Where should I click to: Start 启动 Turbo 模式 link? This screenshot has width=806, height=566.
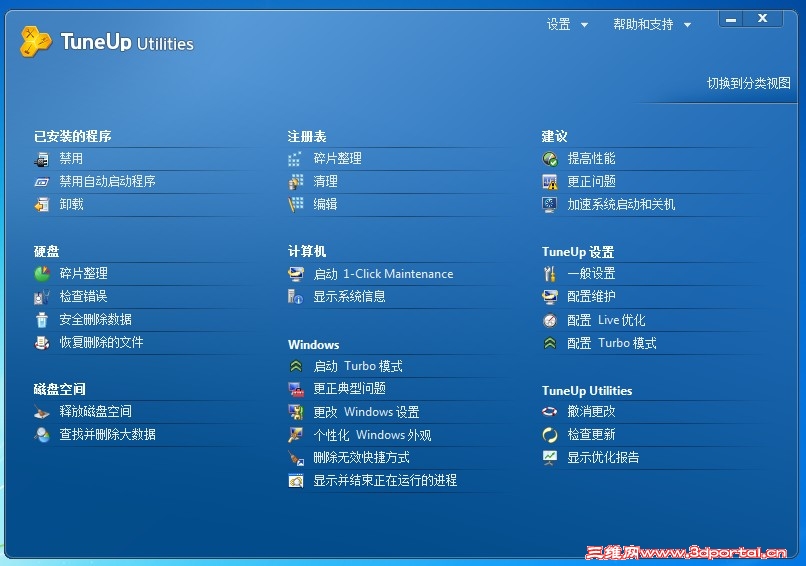tap(358, 366)
